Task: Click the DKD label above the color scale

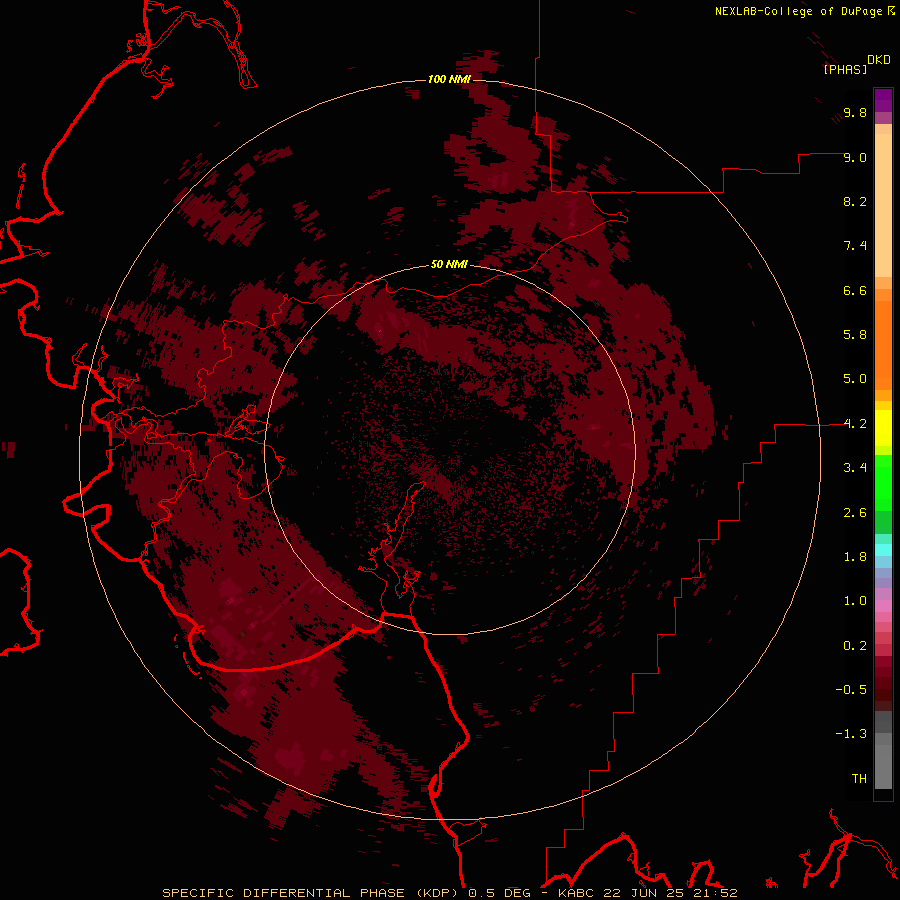Action: click(x=879, y=59)
